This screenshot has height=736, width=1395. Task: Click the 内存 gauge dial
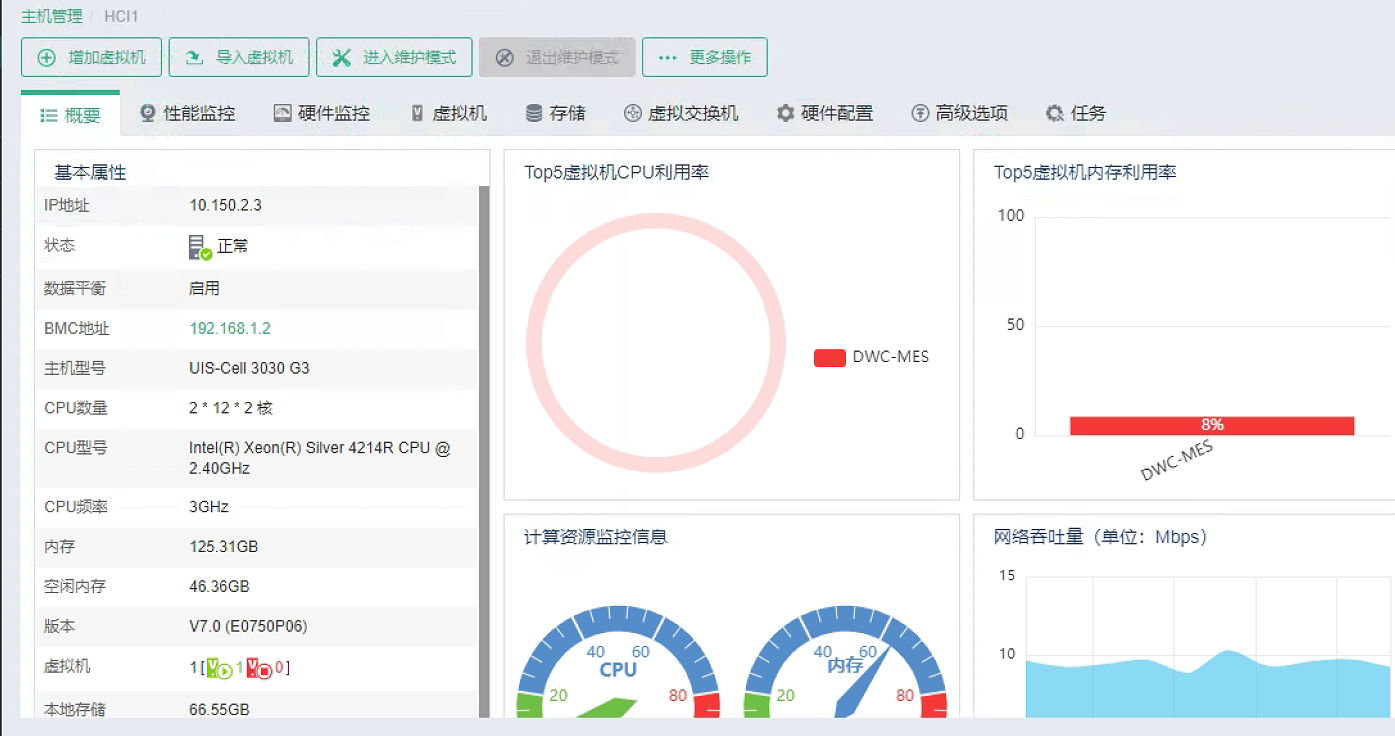coord(845,662)
